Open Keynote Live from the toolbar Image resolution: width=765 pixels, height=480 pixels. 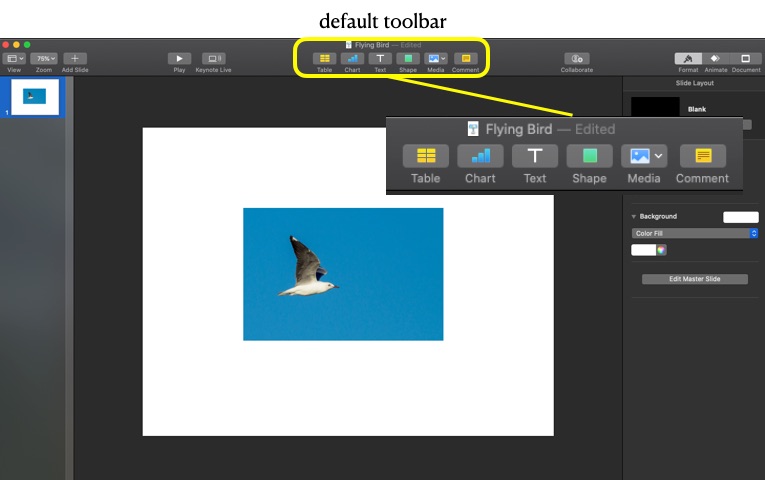tap(213, 59)
